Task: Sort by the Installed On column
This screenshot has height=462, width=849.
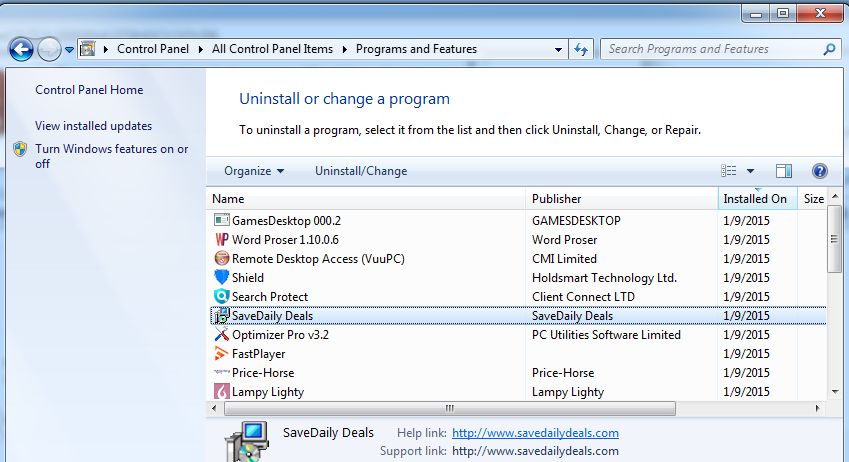Action: point(757,199)
